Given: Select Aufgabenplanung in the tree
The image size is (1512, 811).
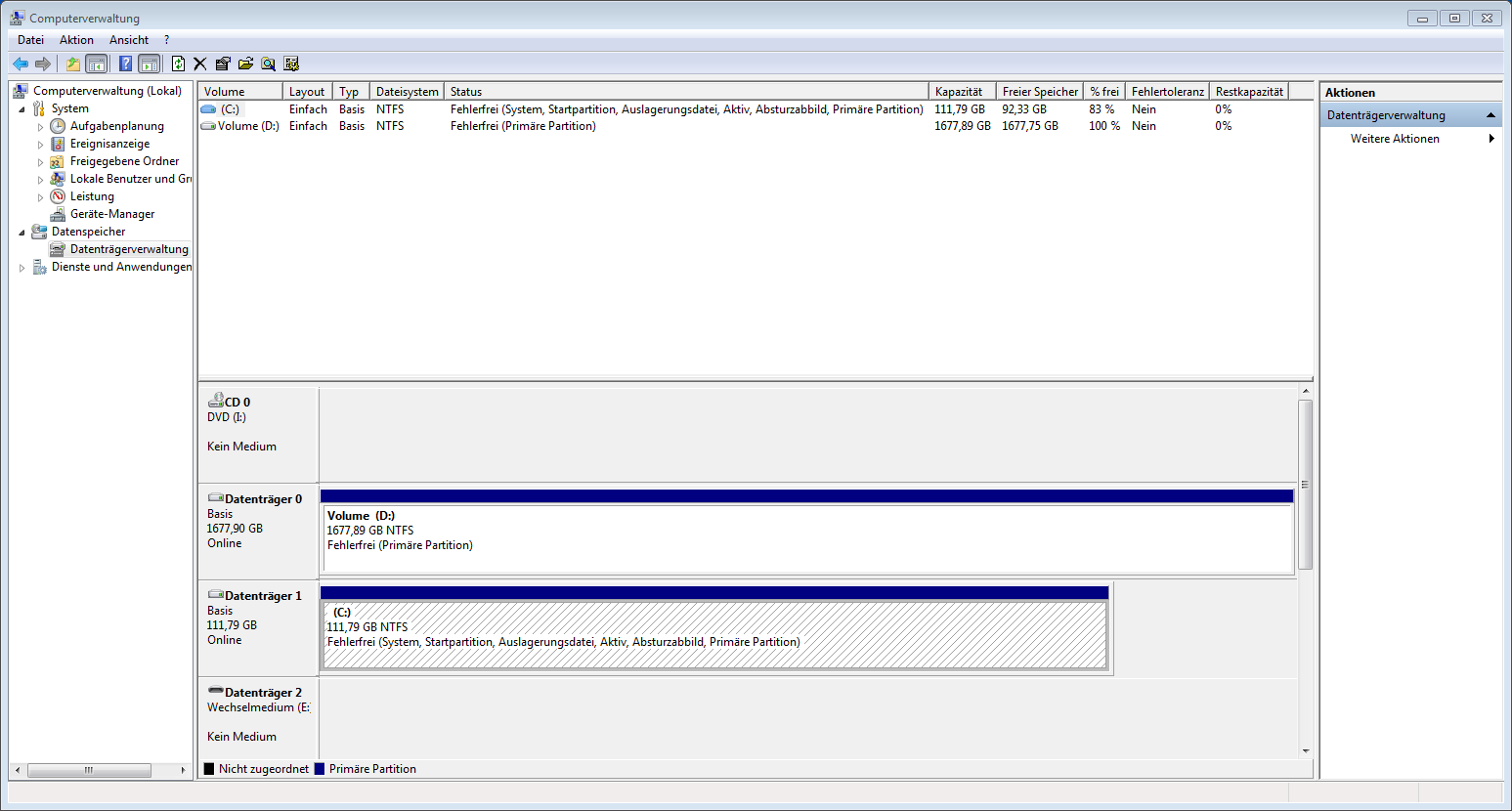Looking at the screenshot, I should click(x=116, y=126).
